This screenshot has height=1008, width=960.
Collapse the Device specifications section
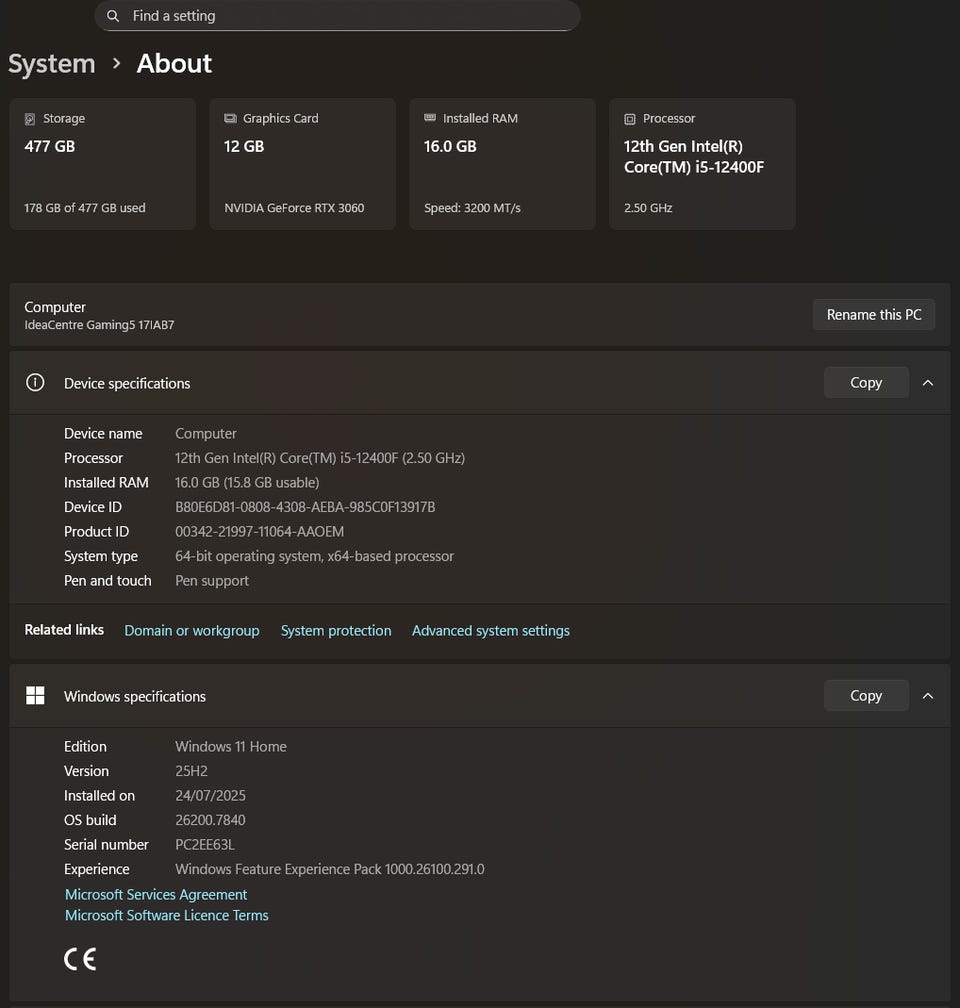click(x=928, y=383)
